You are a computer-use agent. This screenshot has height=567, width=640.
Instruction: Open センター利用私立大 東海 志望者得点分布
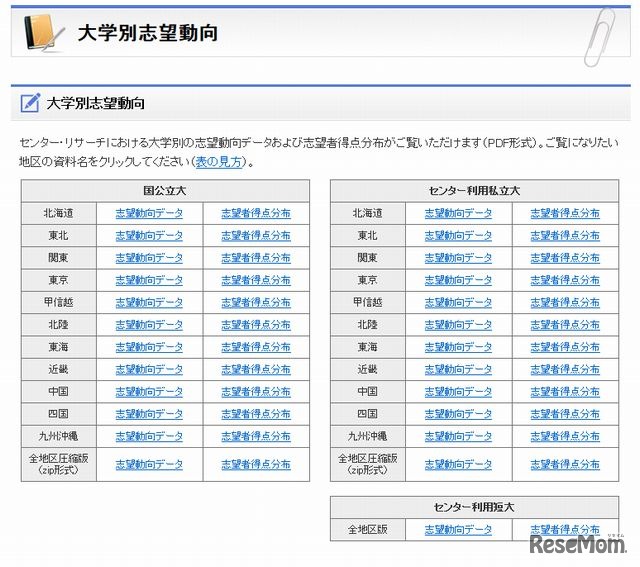point(565,347)
